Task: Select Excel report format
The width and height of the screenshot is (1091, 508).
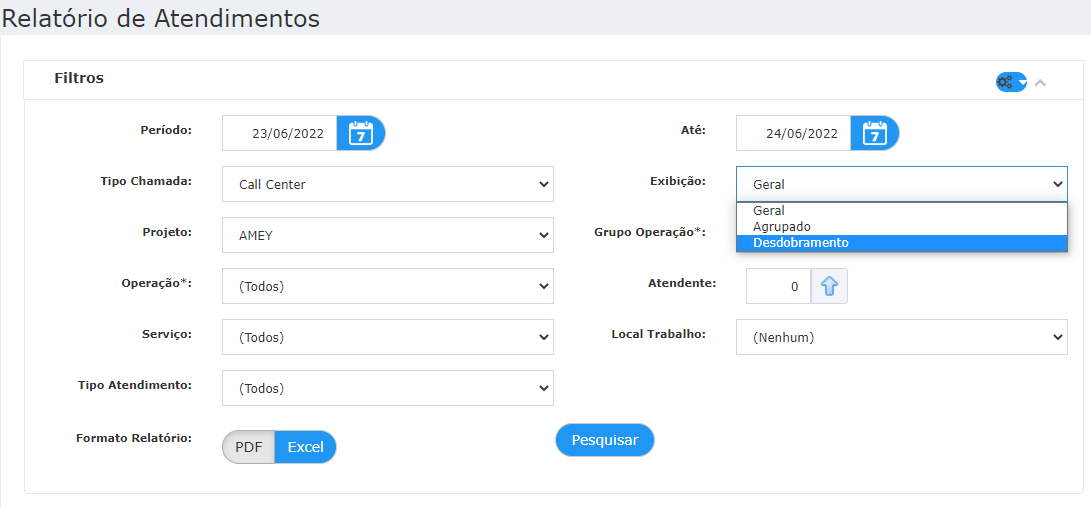Action: [x=305, y=447]
